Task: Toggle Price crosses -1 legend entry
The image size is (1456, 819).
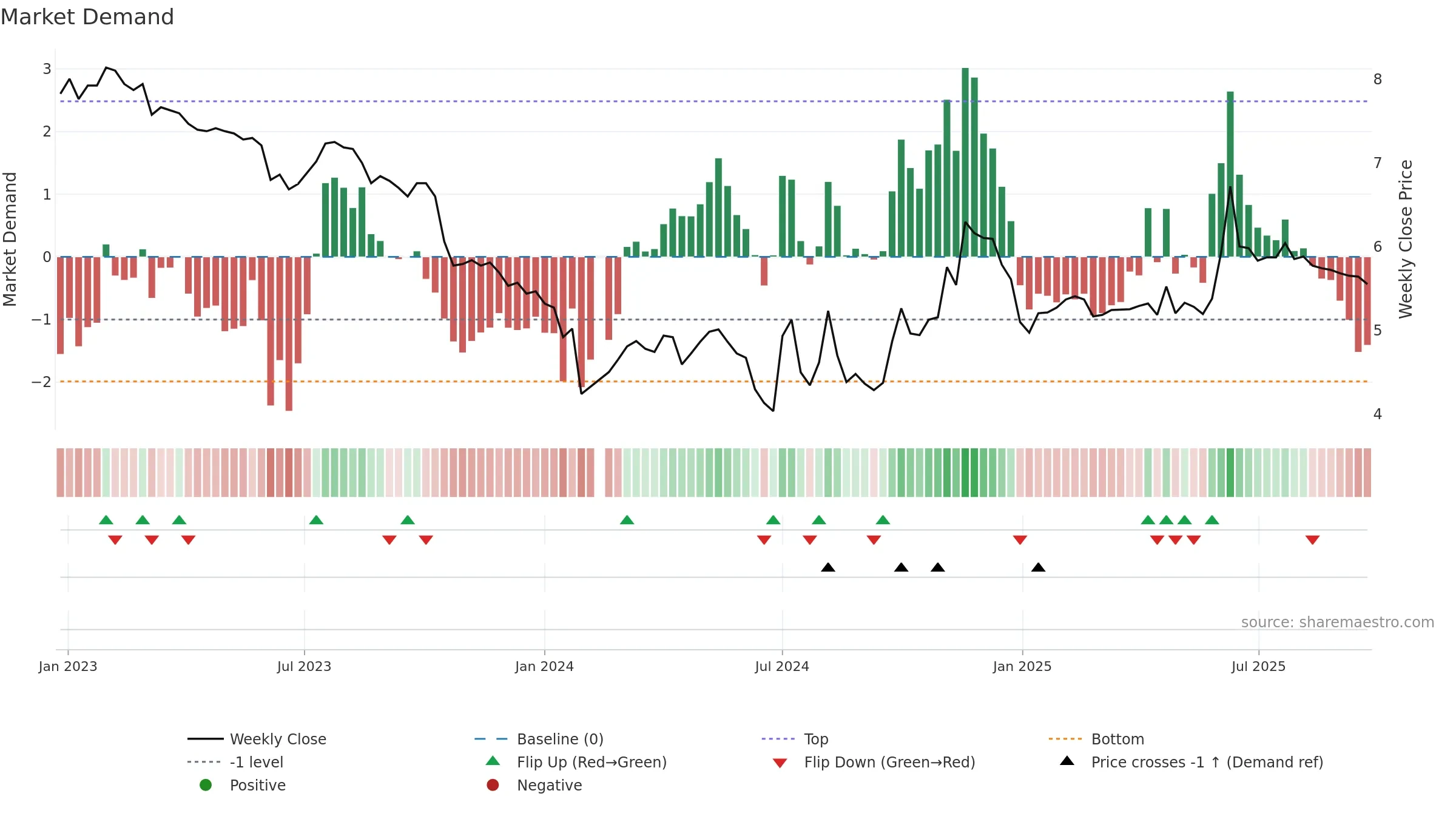Action: [x=1191, y=762]
